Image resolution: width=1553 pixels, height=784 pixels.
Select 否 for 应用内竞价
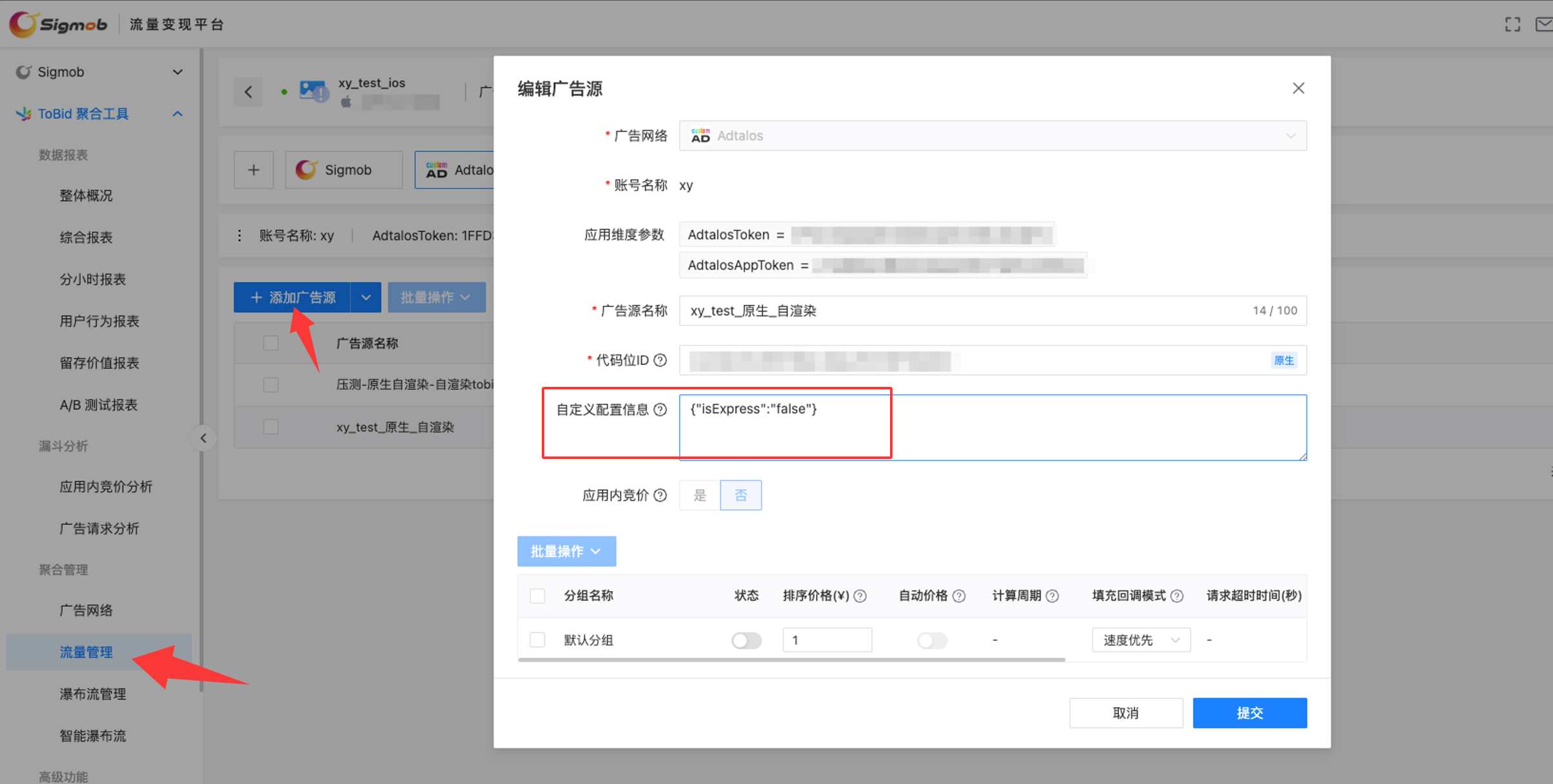point(741,495)
